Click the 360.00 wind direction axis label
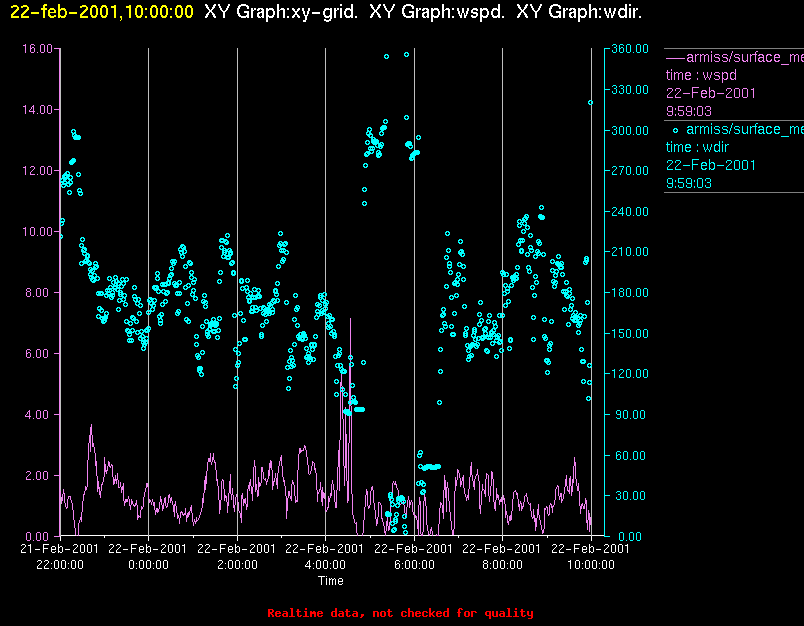The image size is (804, 626). pos(630,49)
